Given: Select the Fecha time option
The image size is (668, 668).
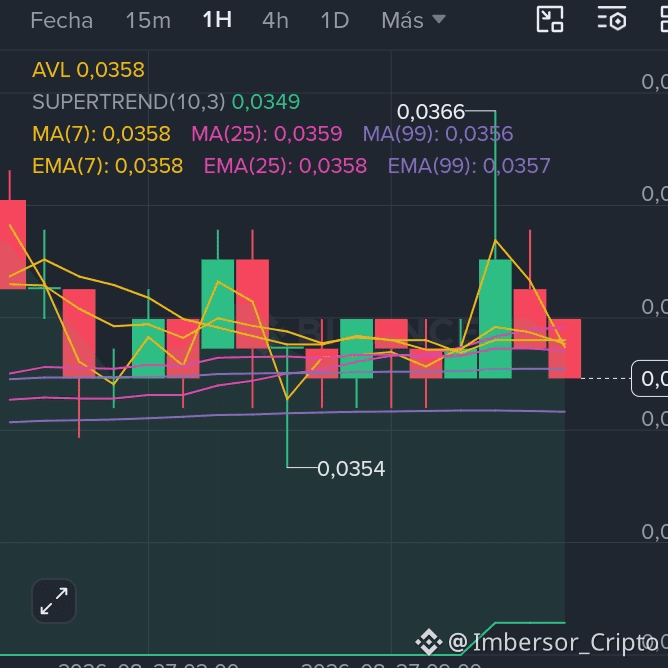Looking at the screenshot, I should (x=62, y=20).
